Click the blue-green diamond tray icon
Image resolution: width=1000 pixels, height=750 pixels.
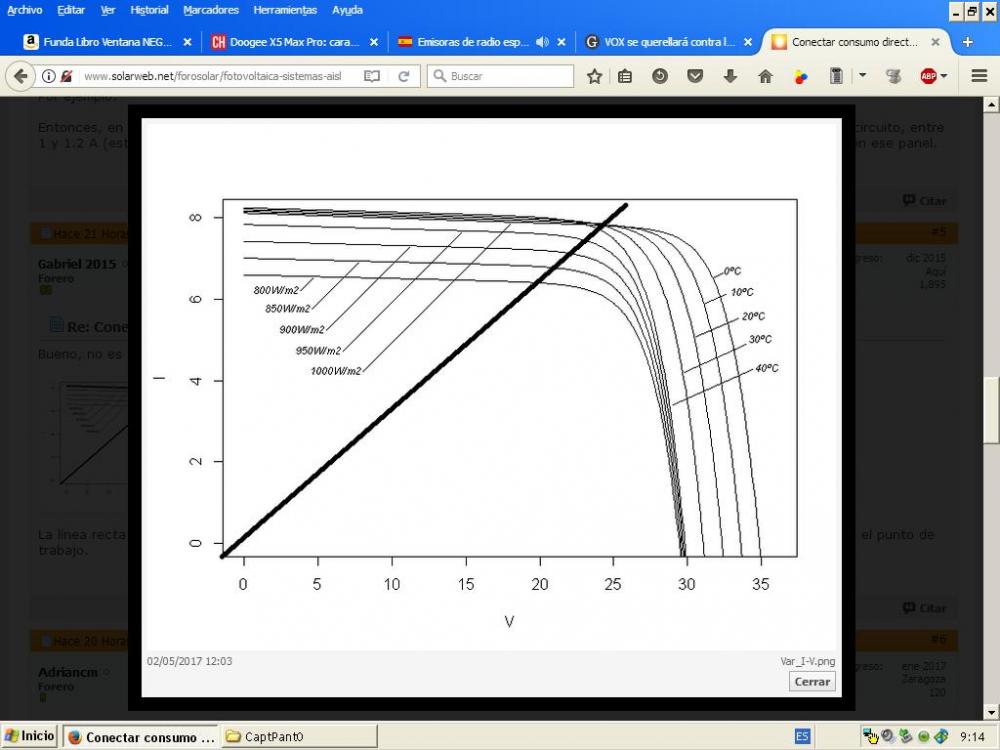(x=941, y=737)
